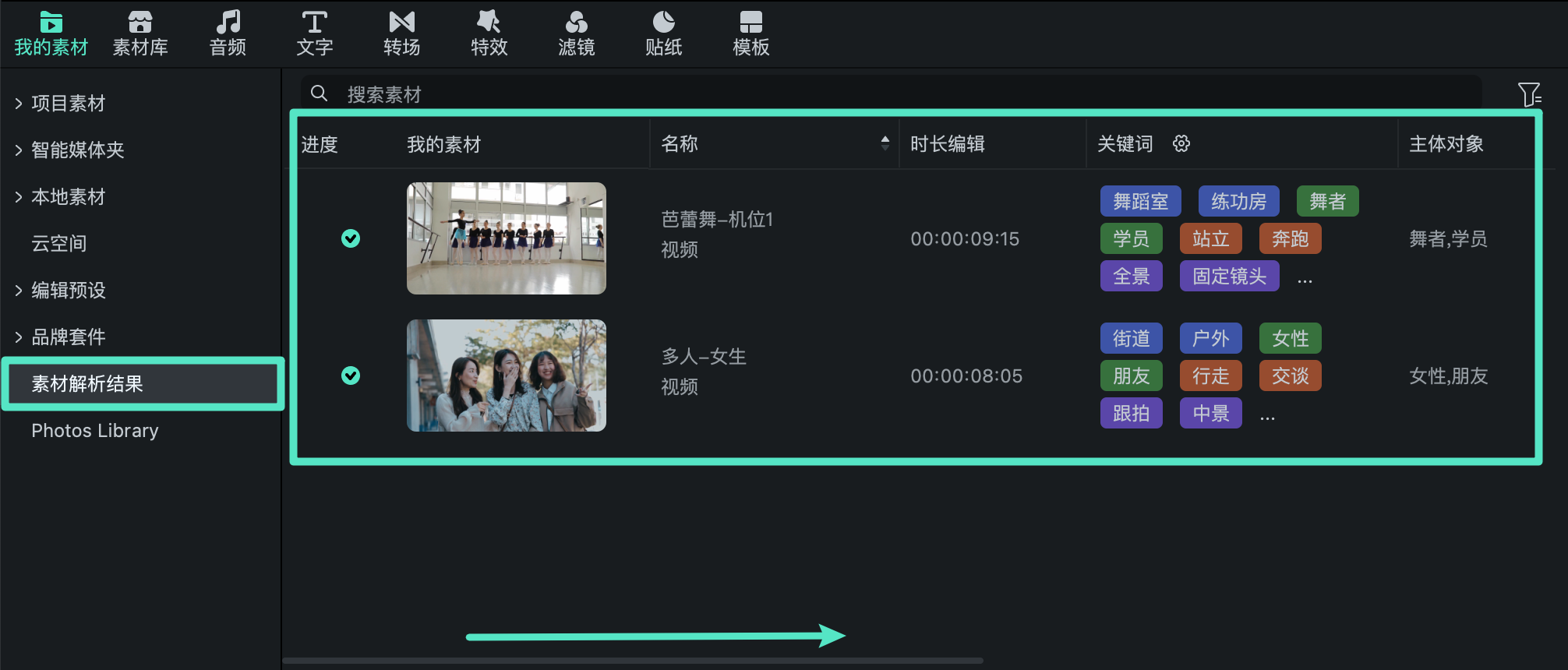This screenshot has width=1568, height=670.
Task: Click the green check for 多人–女生
Action: point(351,376)
